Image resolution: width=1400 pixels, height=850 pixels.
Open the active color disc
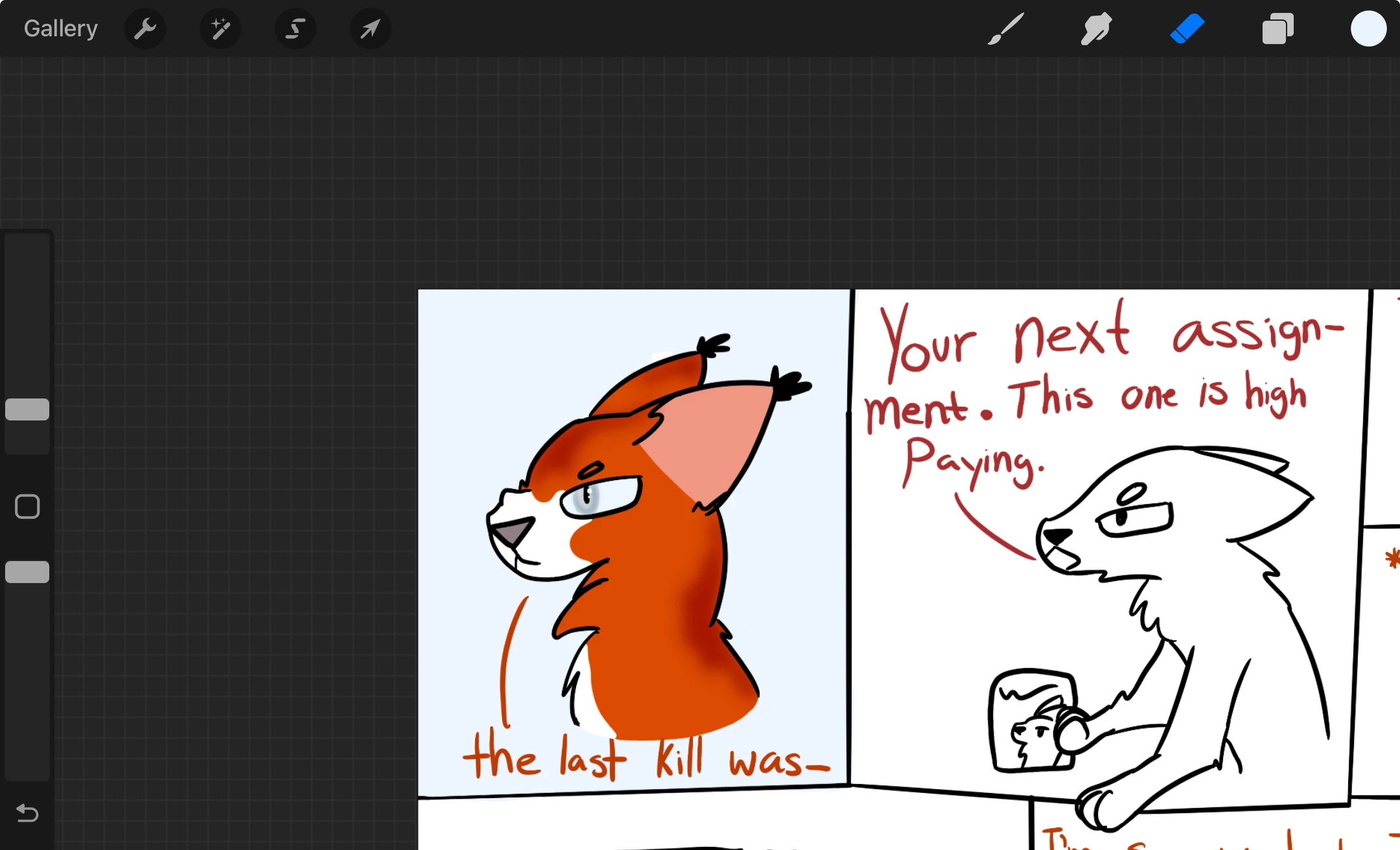click(x=1368, y=28)
